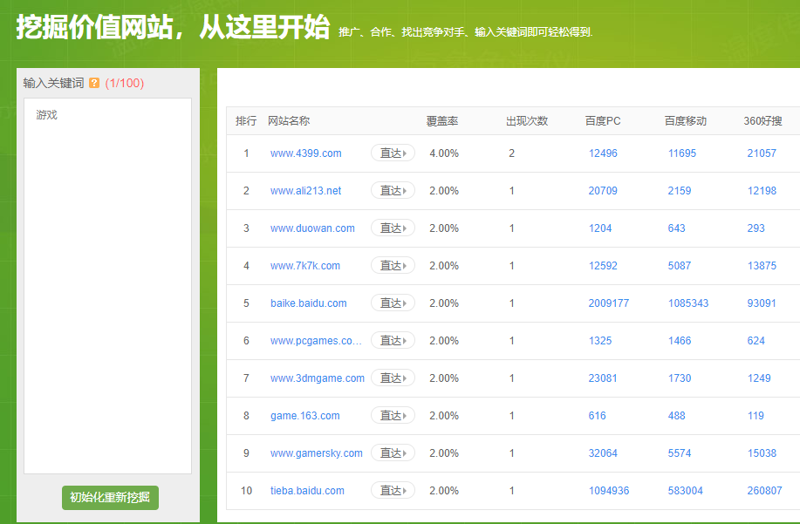Click 360好搜 value 1249 for 3dmgame

click(x=759, y=378)
